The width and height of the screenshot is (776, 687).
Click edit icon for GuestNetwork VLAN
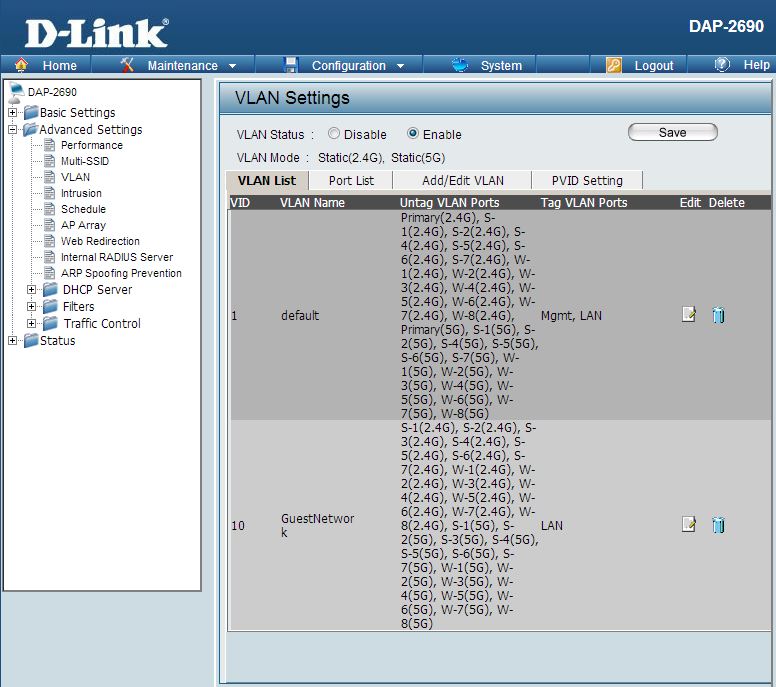(x=688, y=525)
